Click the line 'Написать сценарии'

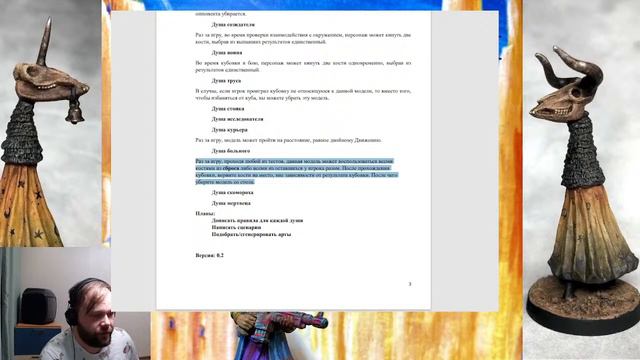click(x=236, y=227)
